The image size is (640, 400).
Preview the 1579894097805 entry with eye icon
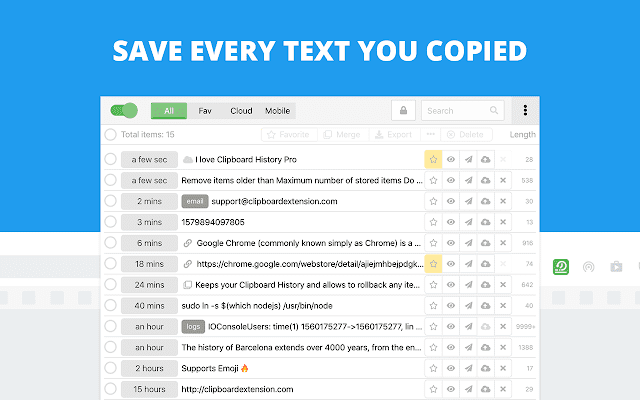451,222
